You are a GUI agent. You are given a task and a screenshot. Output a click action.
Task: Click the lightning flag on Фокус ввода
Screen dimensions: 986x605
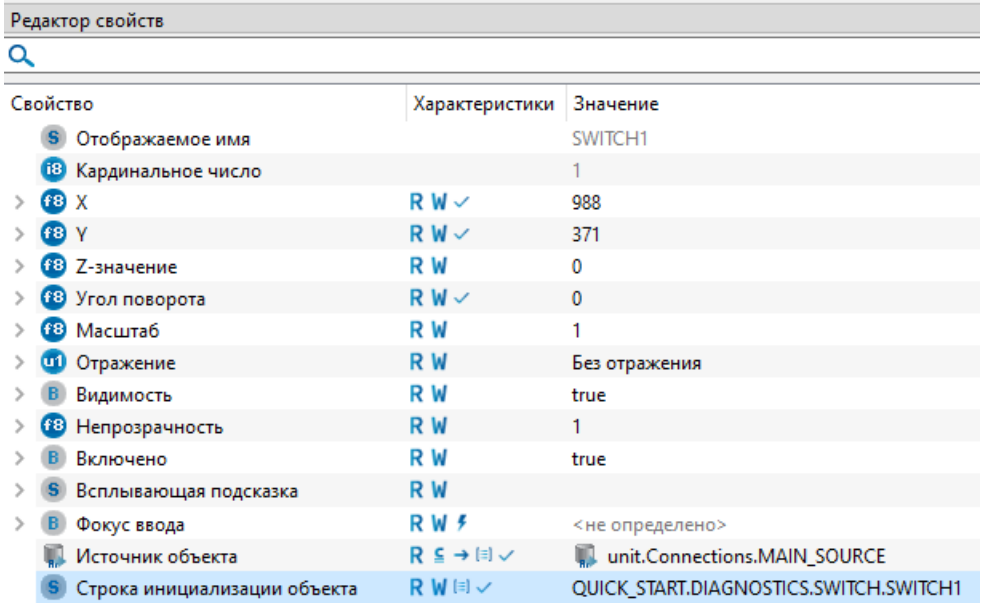coord(461,523)
